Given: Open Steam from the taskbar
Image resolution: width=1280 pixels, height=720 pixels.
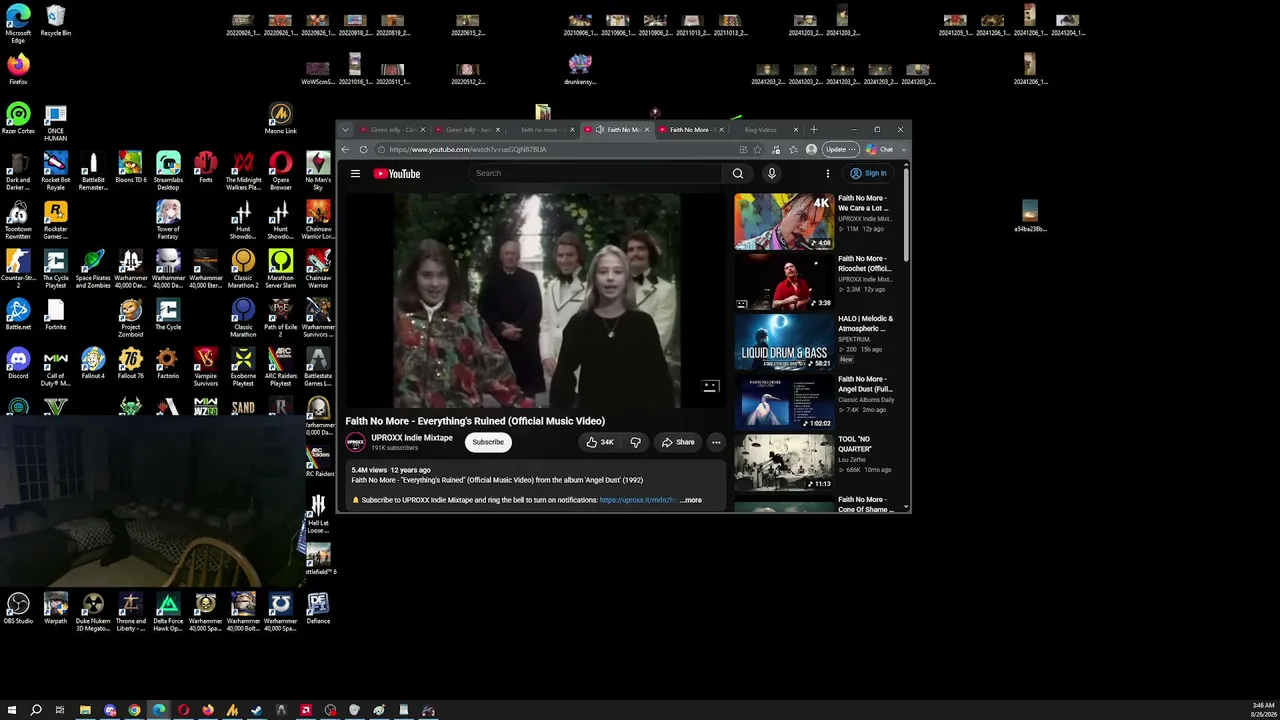Looking at the screenshot, I should (257, 711).
